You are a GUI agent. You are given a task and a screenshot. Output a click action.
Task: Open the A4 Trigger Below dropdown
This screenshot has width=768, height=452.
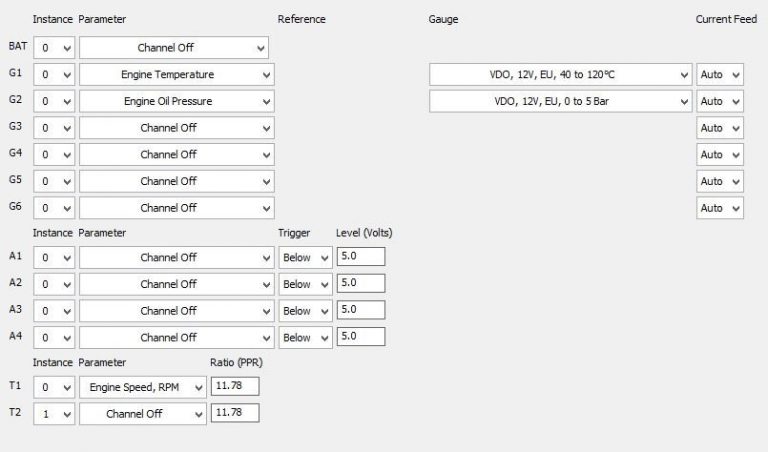(x=306, y=338)
